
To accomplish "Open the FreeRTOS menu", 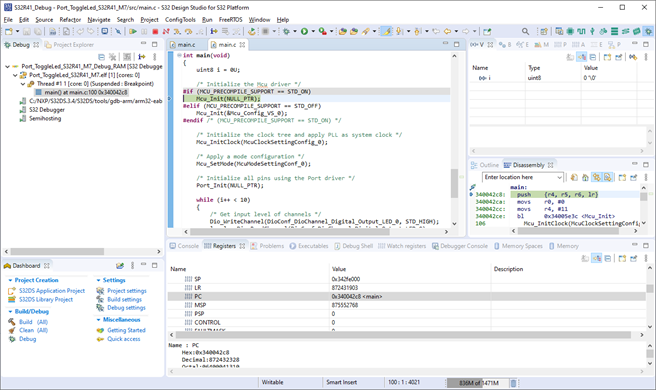I will tap(231, 20).
